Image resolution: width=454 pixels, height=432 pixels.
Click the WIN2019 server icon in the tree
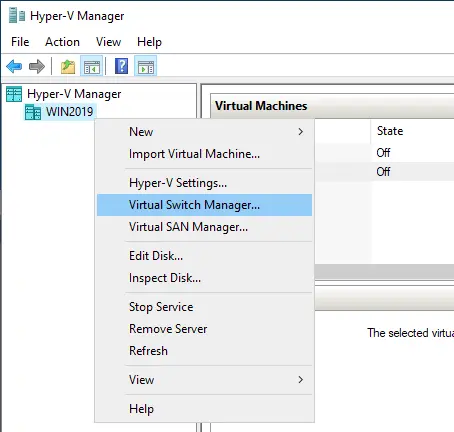tap(33, 112)
